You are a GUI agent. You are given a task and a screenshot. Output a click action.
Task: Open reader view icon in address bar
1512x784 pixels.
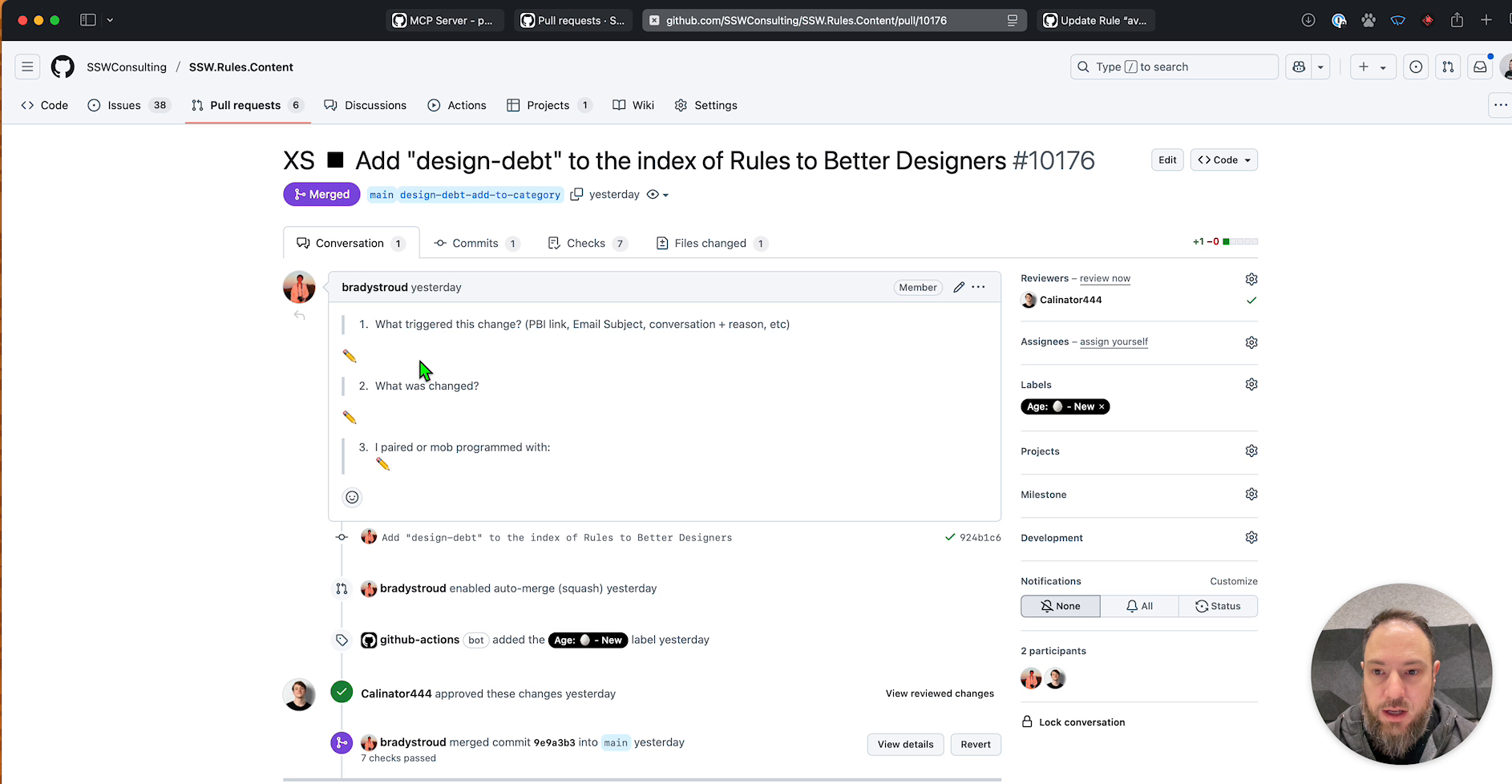point(1013,20)
